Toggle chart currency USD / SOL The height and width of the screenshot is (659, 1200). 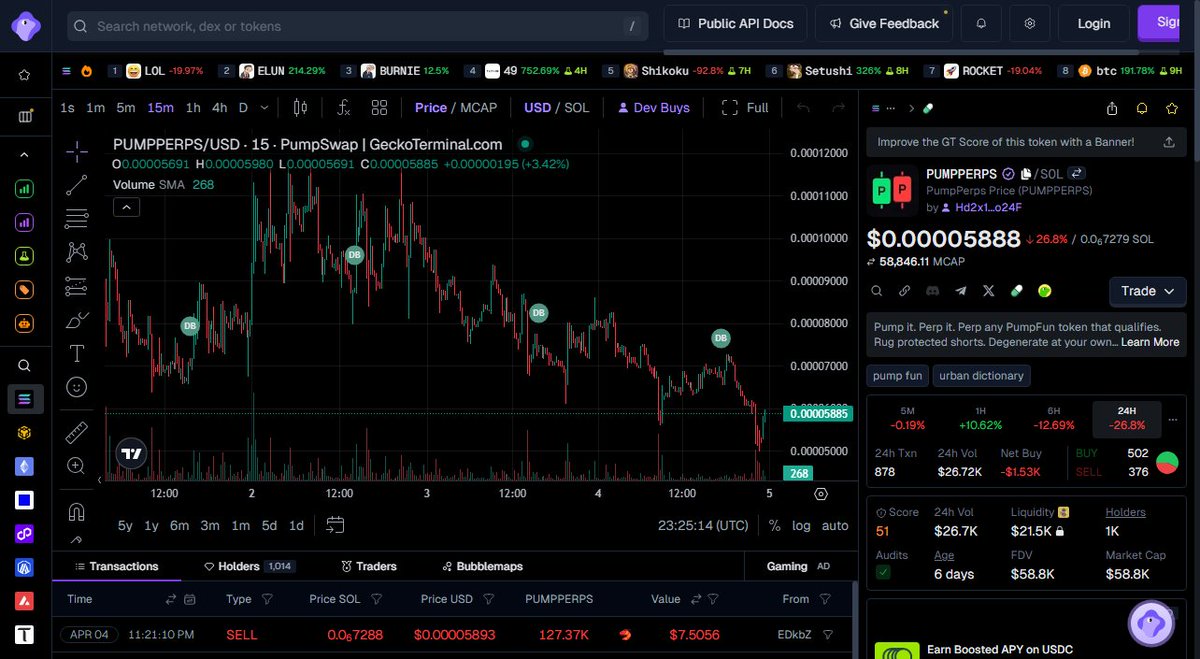[x=556, y=107]
